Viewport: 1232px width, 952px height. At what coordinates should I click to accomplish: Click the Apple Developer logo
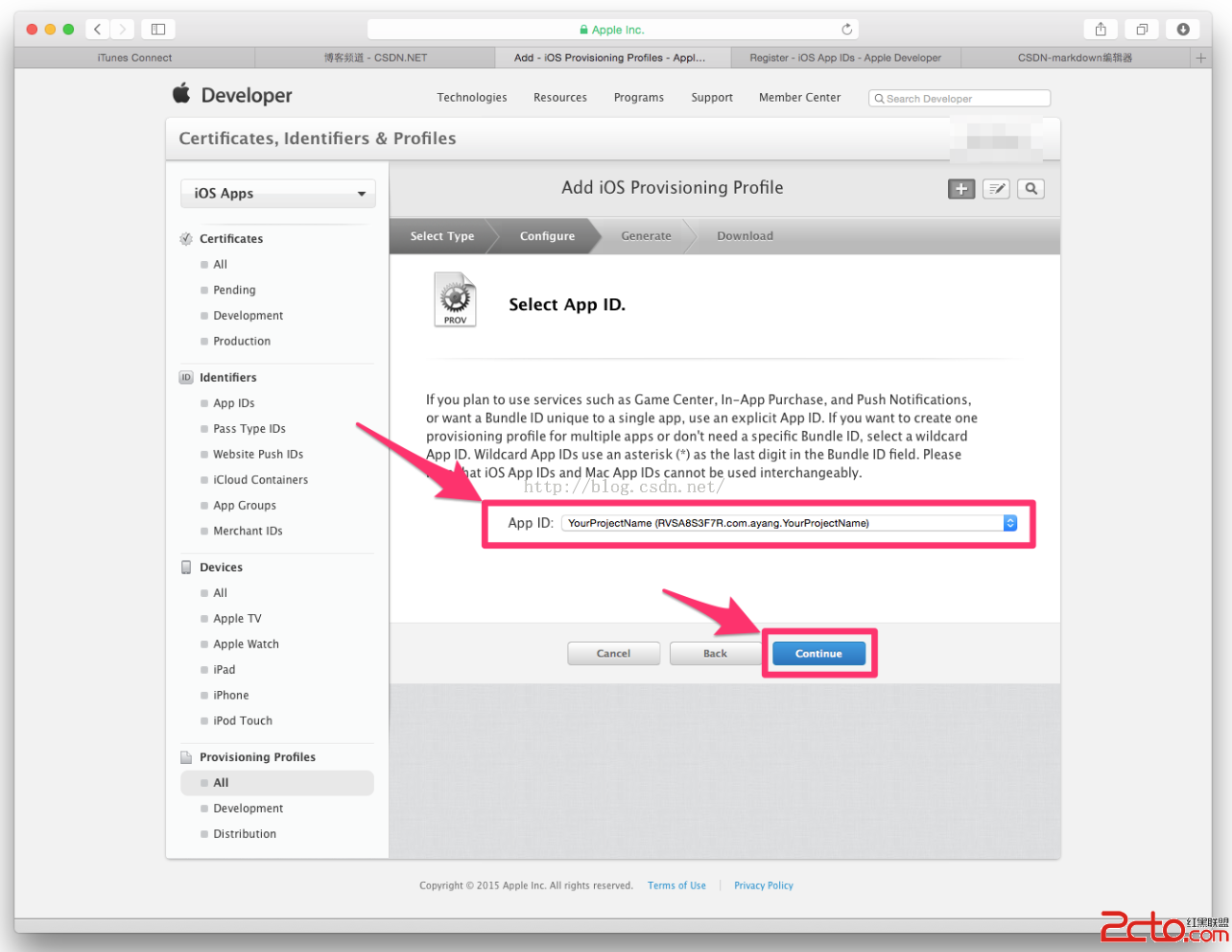232,94
